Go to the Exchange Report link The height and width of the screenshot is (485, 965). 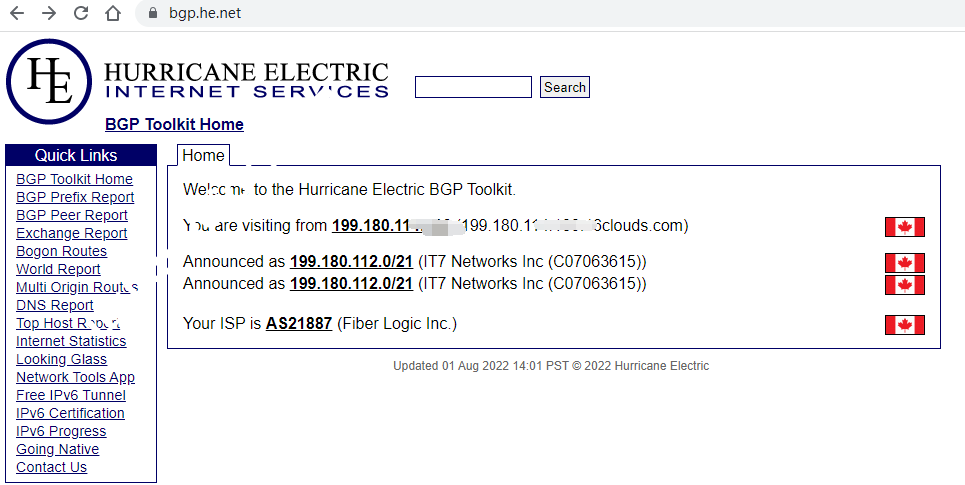click(72, 234)
